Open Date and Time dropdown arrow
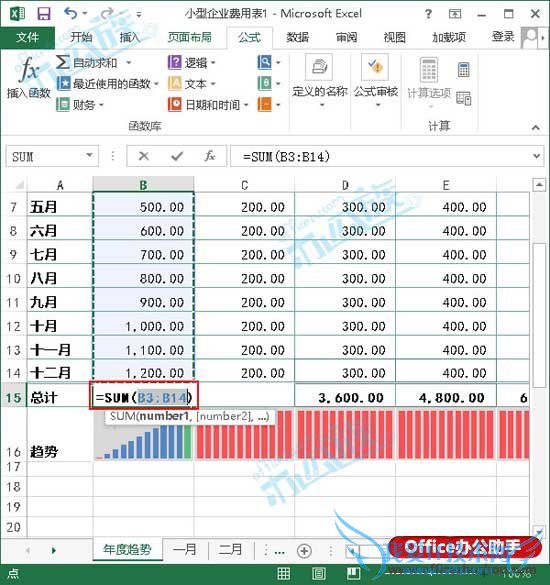550x585 pixels. (246, 105)
